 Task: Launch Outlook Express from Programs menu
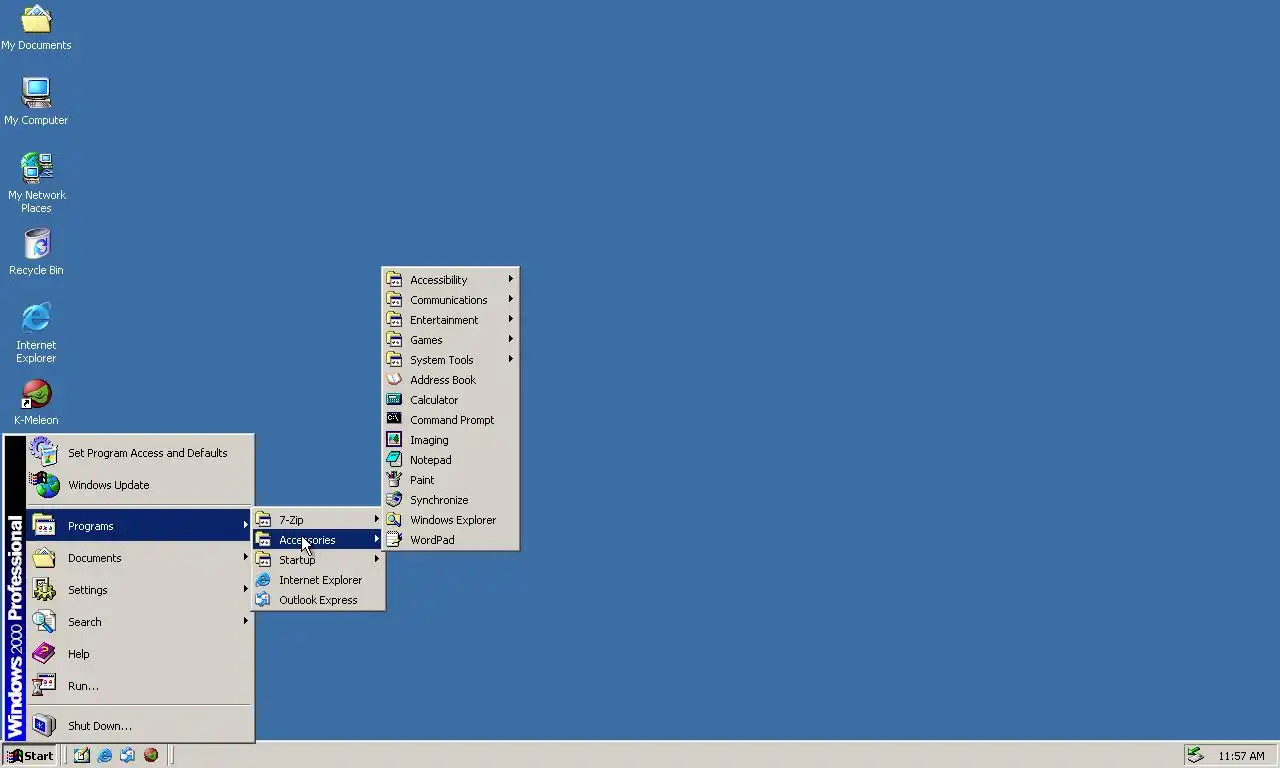[318, 600]
